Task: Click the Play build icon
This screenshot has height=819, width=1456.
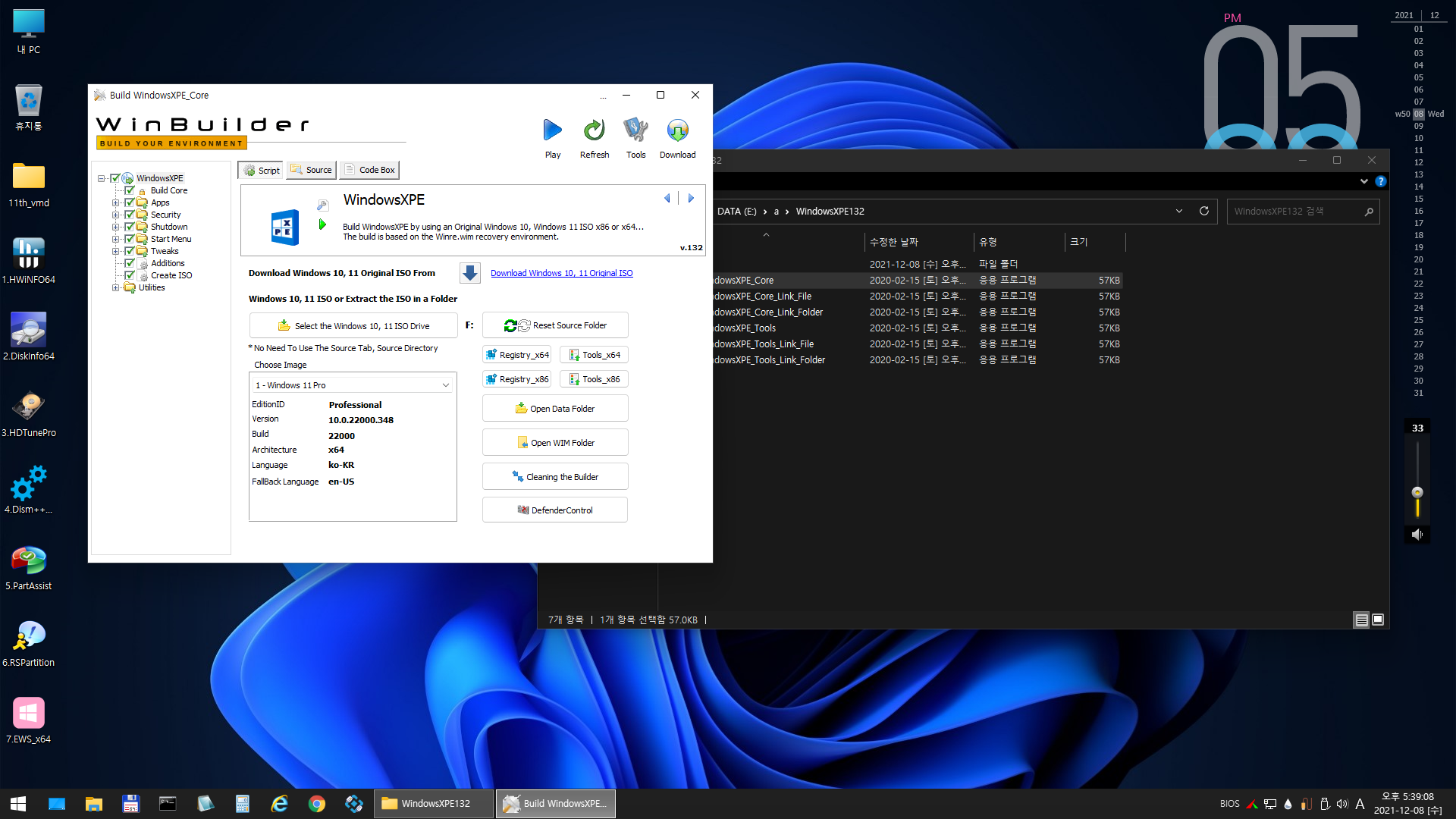Action: click(x=553, y=130)
